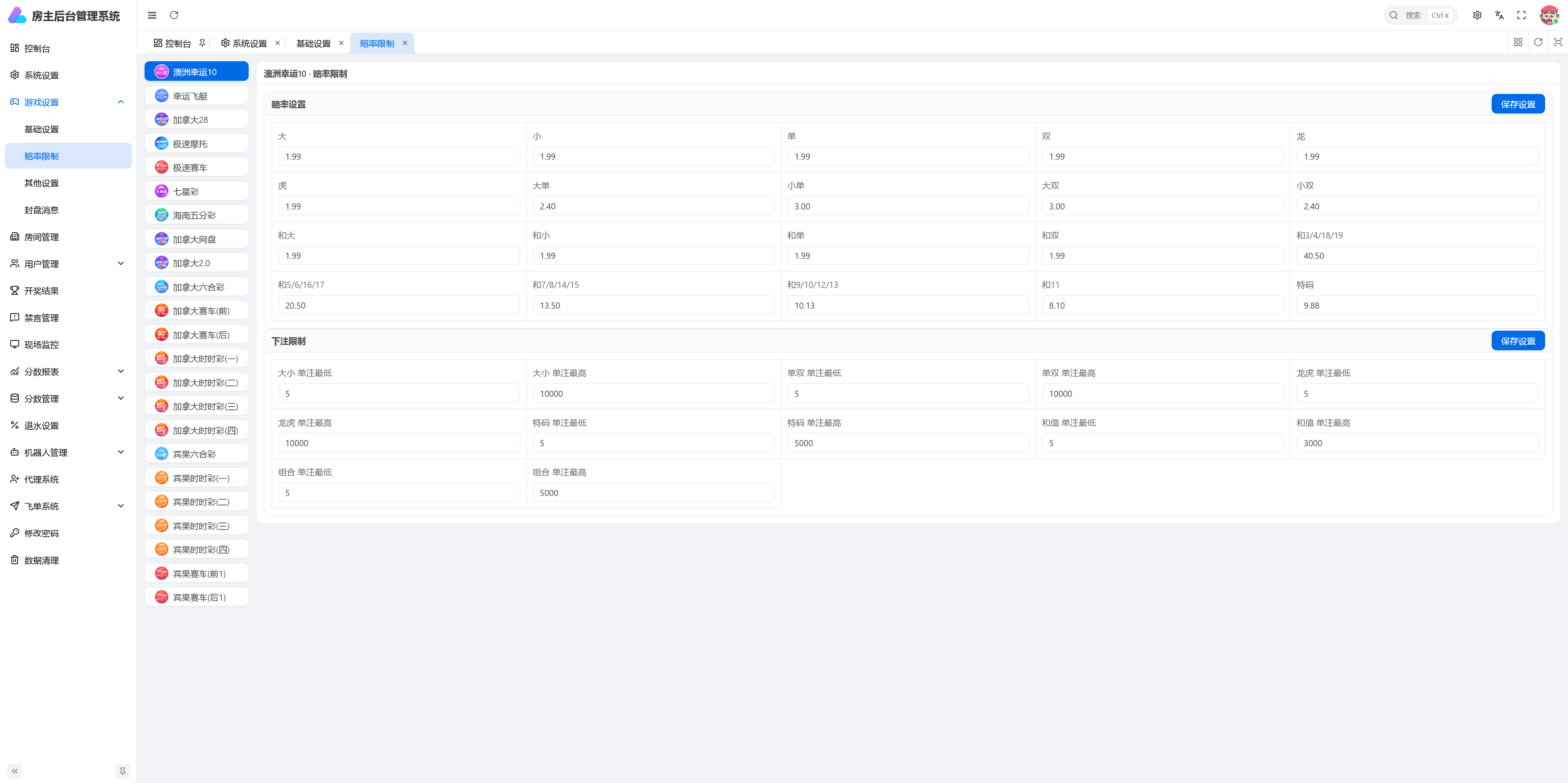This screenshot has height=783, width=1568.
Task: Close the 赔率限制 tab
Action: click(405, 43)
